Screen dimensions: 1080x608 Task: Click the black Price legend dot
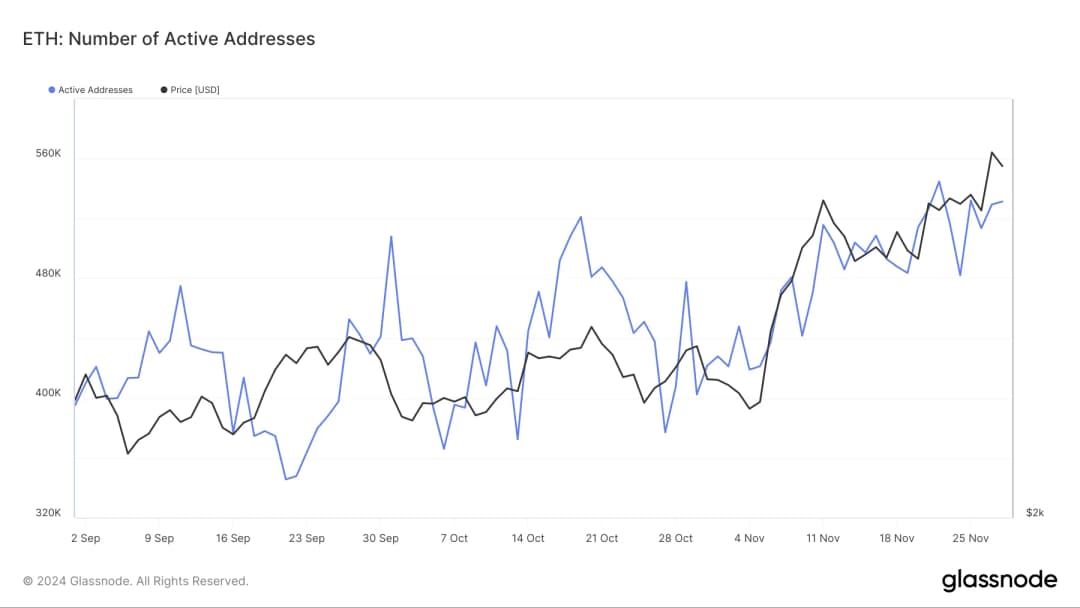164,90
